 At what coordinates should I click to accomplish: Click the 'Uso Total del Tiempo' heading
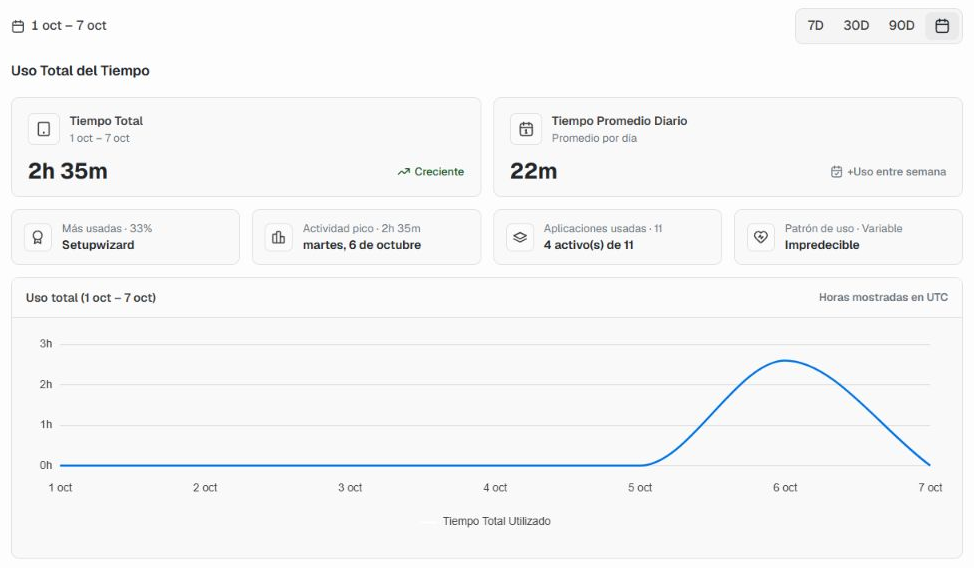coord(80,71)
